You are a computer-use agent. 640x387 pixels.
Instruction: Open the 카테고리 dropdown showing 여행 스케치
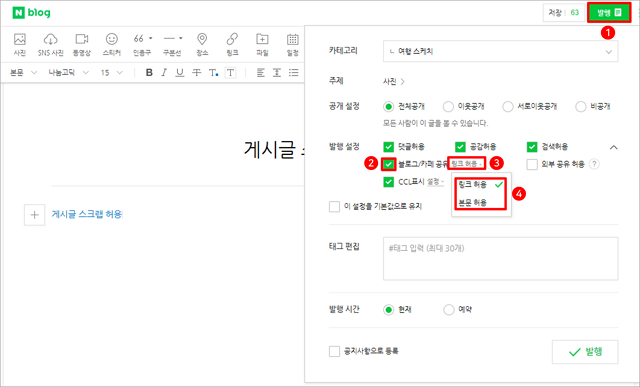pos(500,51)
